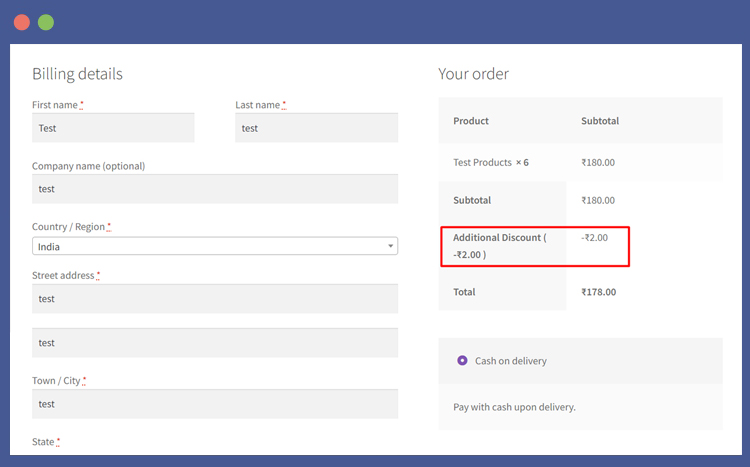Select Cash on delivery payment option
This screenshot has width=750, height=467.
coord(462,360)
